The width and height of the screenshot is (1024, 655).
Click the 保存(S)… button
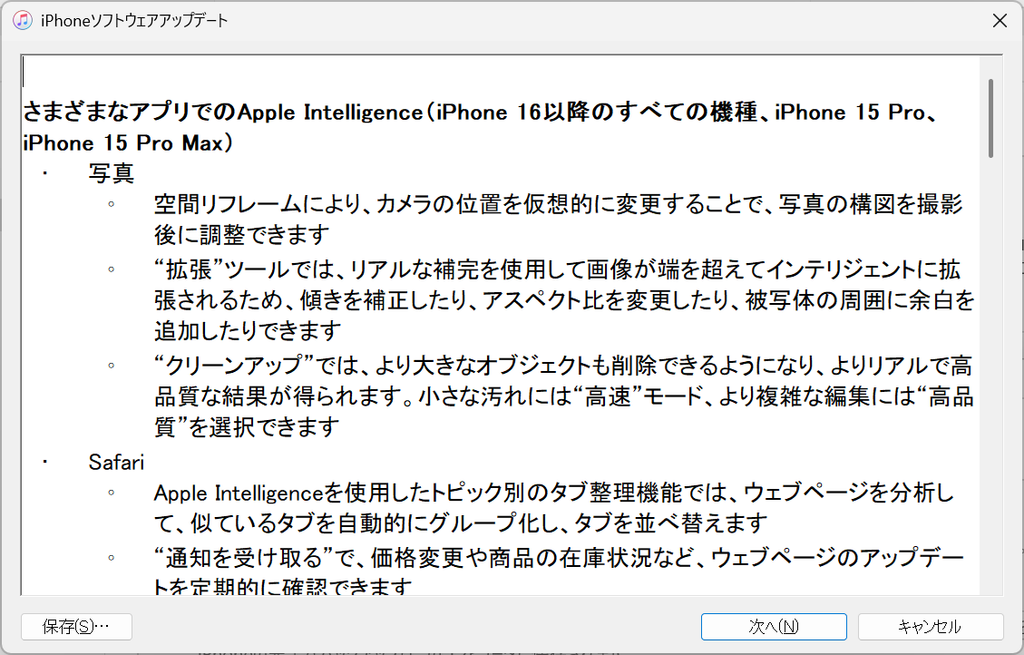coord(76,627)
